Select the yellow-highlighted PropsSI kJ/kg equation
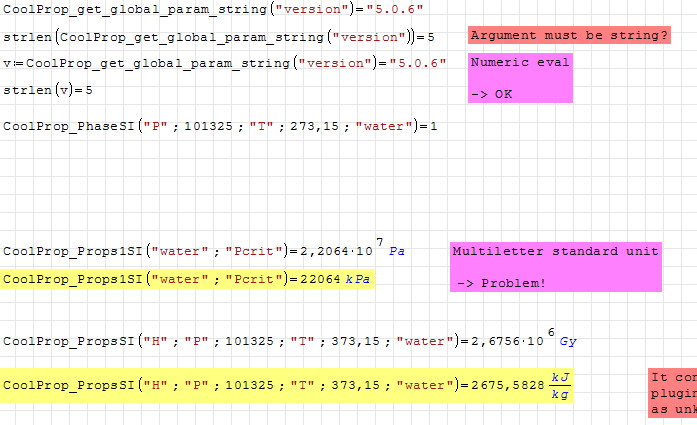The width and height of the screenshot is (697, 425). point(285,384)
